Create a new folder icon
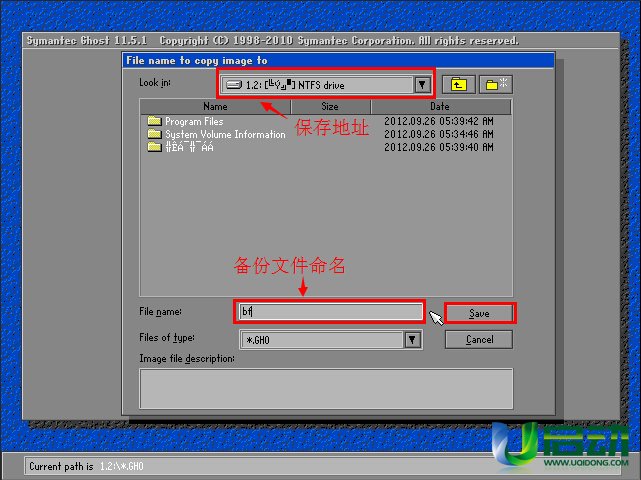This screenshot has height=480, width=641. point(495,85)
